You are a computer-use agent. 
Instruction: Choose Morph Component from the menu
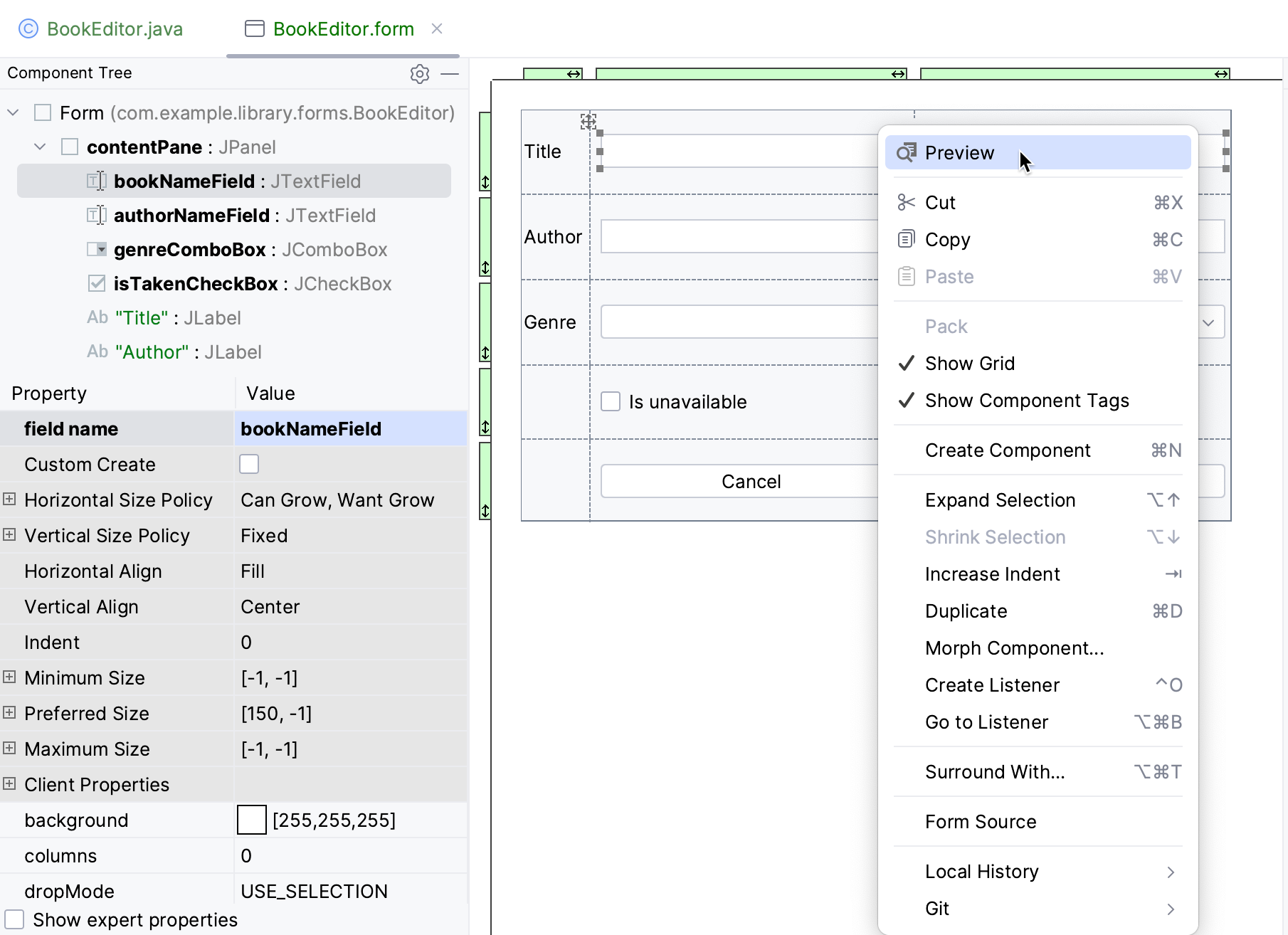[1015, 648]
